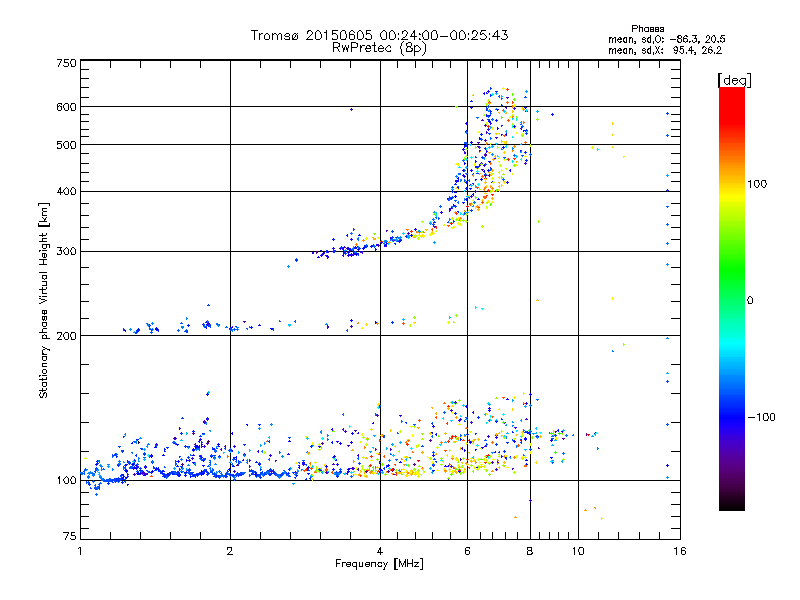Click the 'RwPretec (8p)' subtitle
Viewport: 800px width, 600px height.
379,48
